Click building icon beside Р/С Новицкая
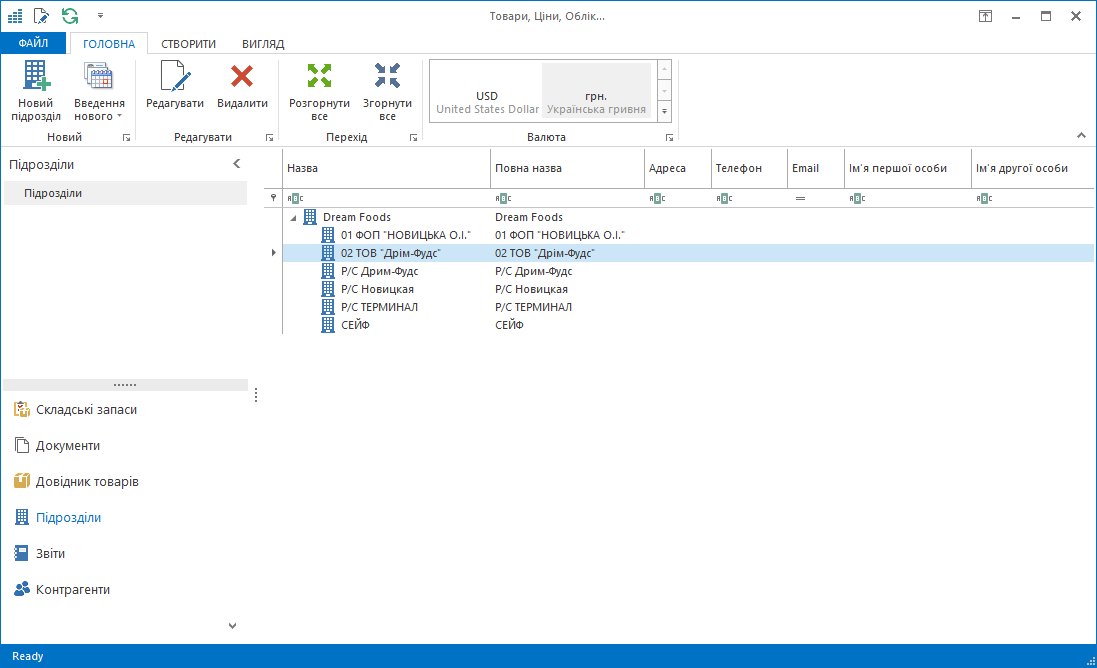1097x668 pixels. pyautogui.click(x=327, y=289)
